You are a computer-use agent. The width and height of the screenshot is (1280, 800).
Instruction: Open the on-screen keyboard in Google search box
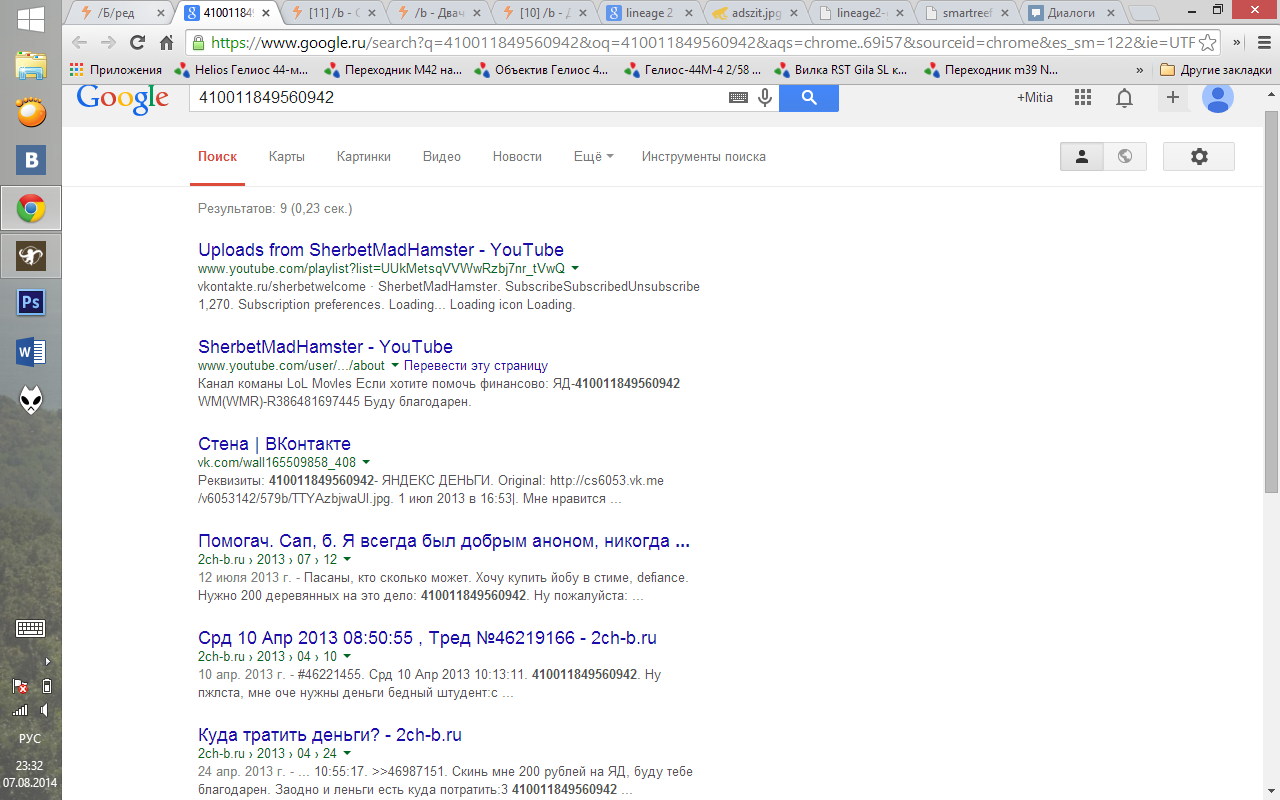[x=738, y=98]
